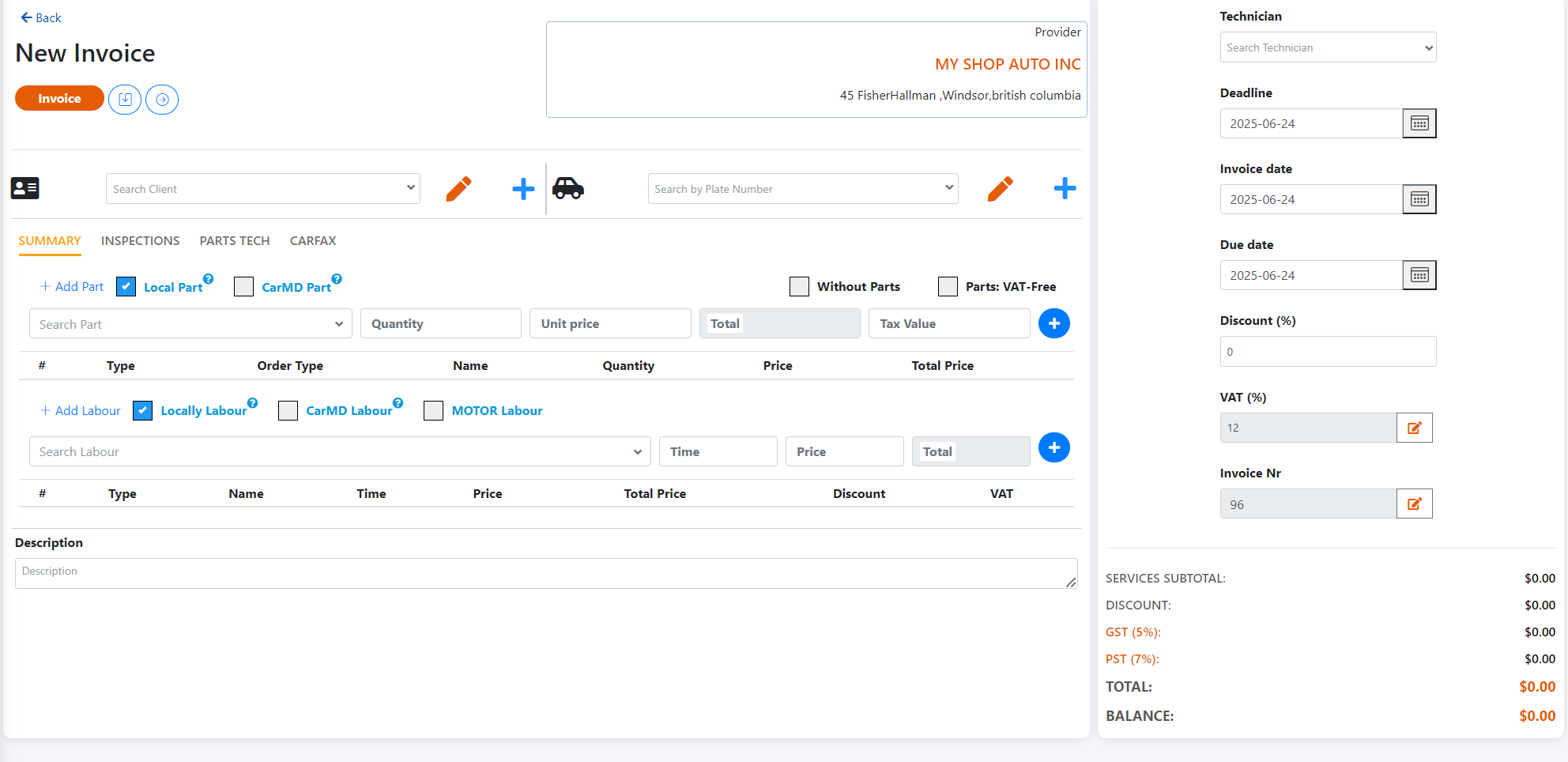Click the plus icon to add a vehicle

click(1065, 188)
